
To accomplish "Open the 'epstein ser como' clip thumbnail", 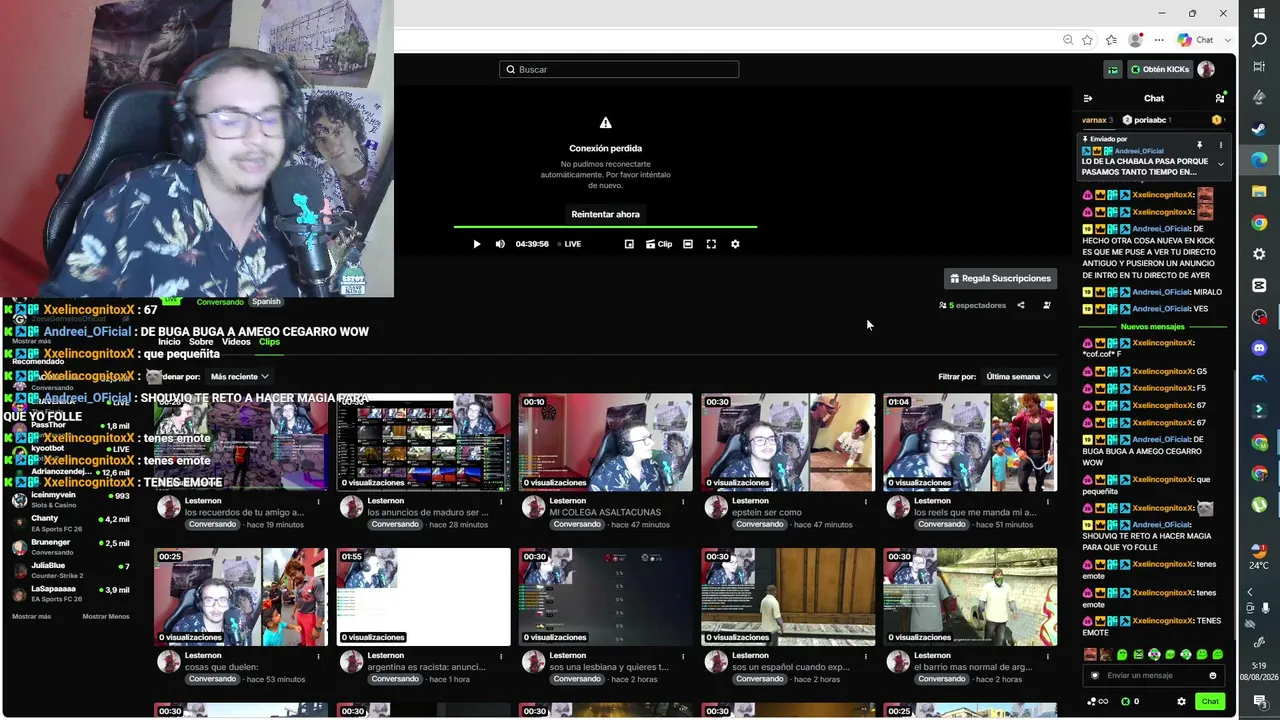I will pyautogui.click(x=788, y=442).
